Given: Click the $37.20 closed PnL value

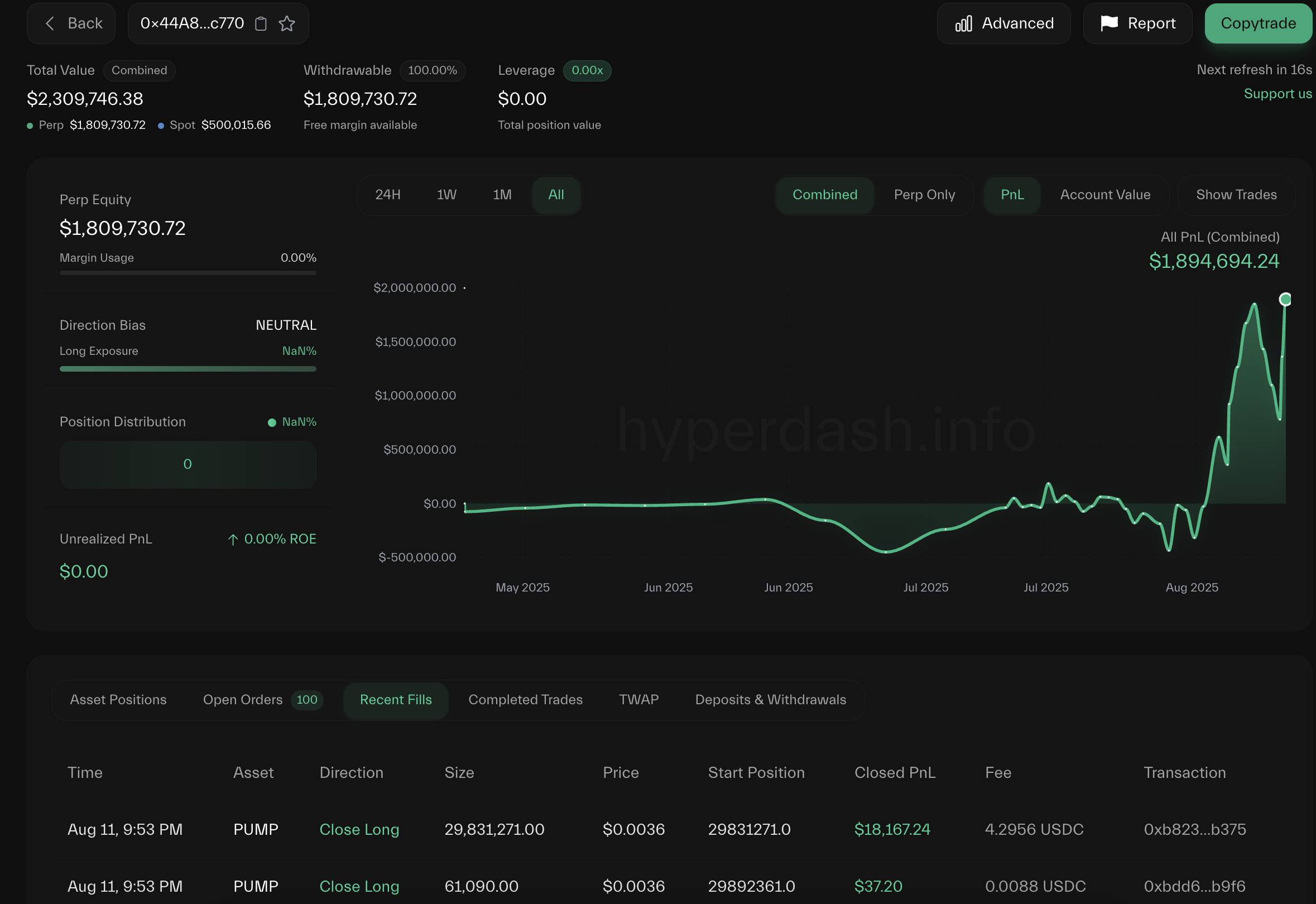Looking at the screenshot, I should [x=878, y=887].
